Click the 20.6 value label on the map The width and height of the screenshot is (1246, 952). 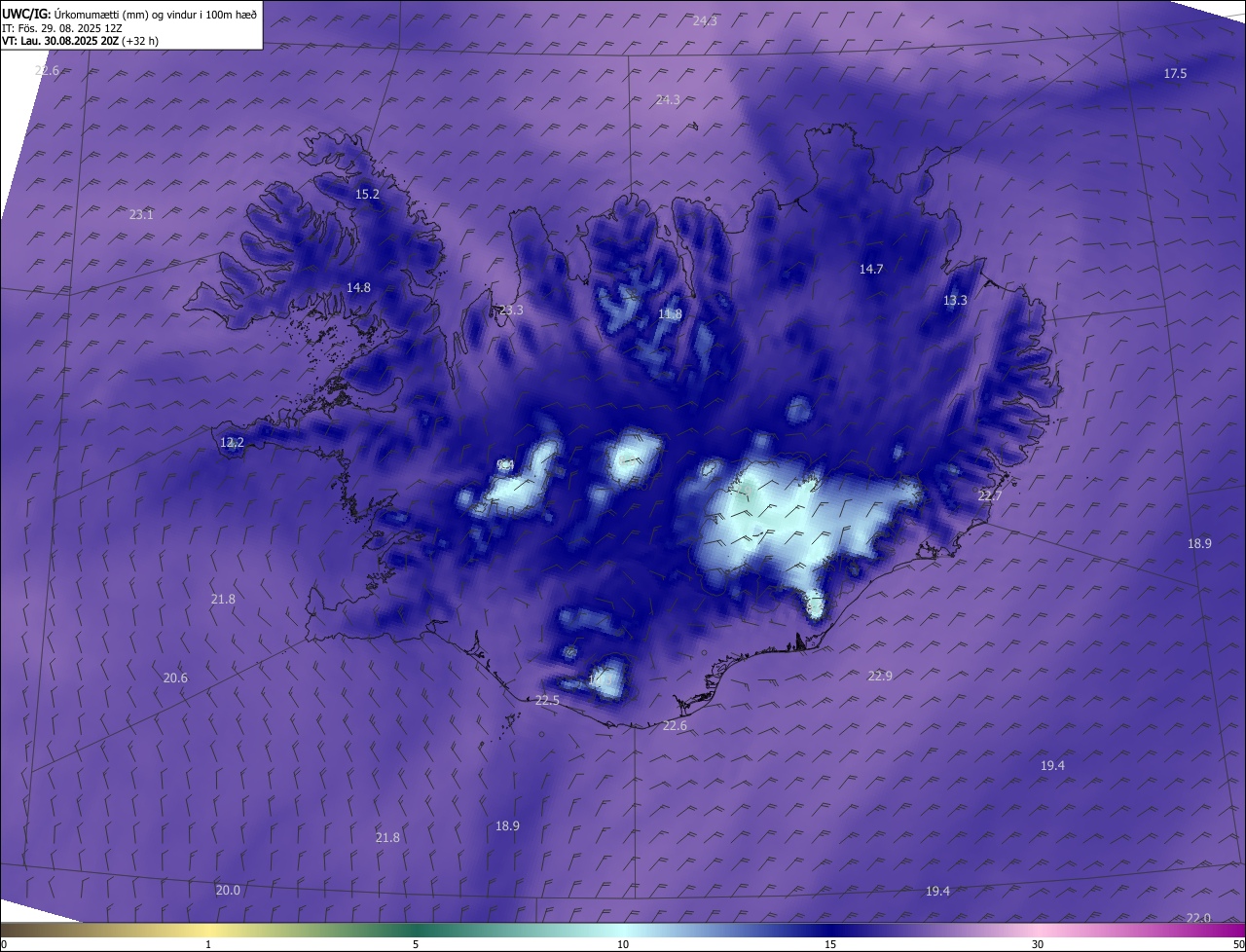[175, 678]
